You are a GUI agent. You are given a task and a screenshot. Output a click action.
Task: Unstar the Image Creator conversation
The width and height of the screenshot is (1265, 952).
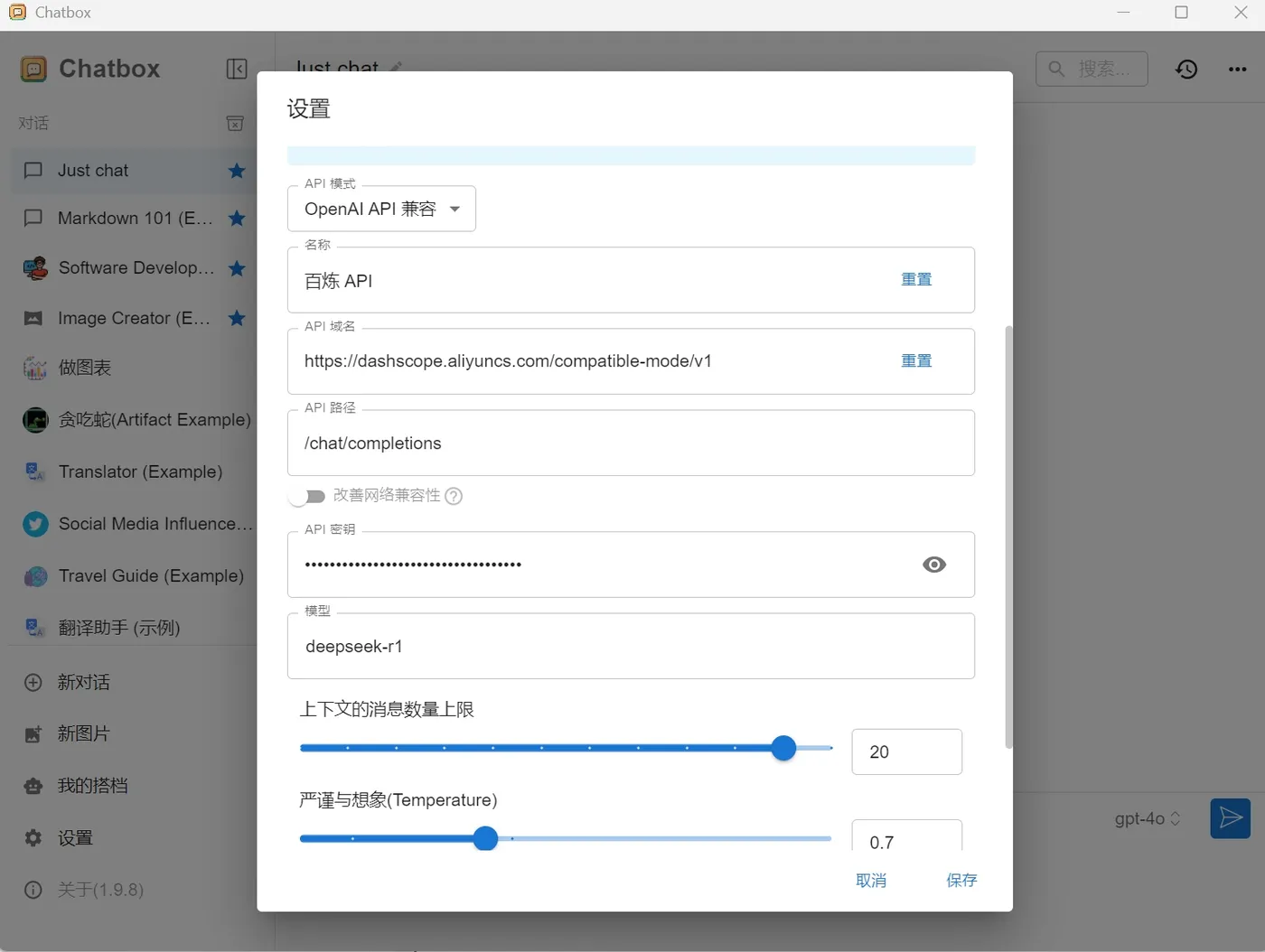coord(237,318)
